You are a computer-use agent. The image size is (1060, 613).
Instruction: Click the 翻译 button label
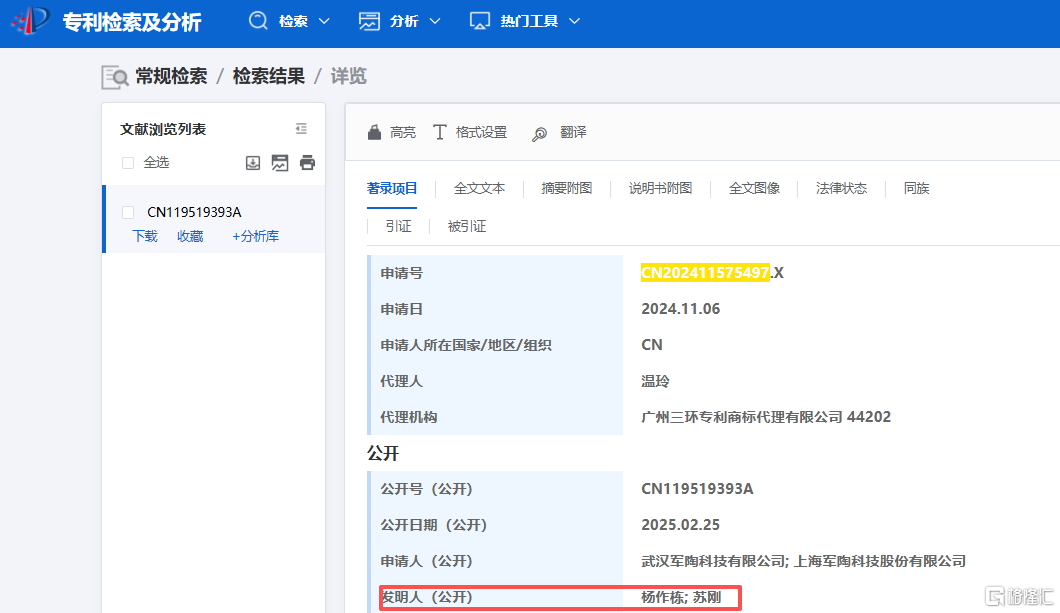point(573,132)
